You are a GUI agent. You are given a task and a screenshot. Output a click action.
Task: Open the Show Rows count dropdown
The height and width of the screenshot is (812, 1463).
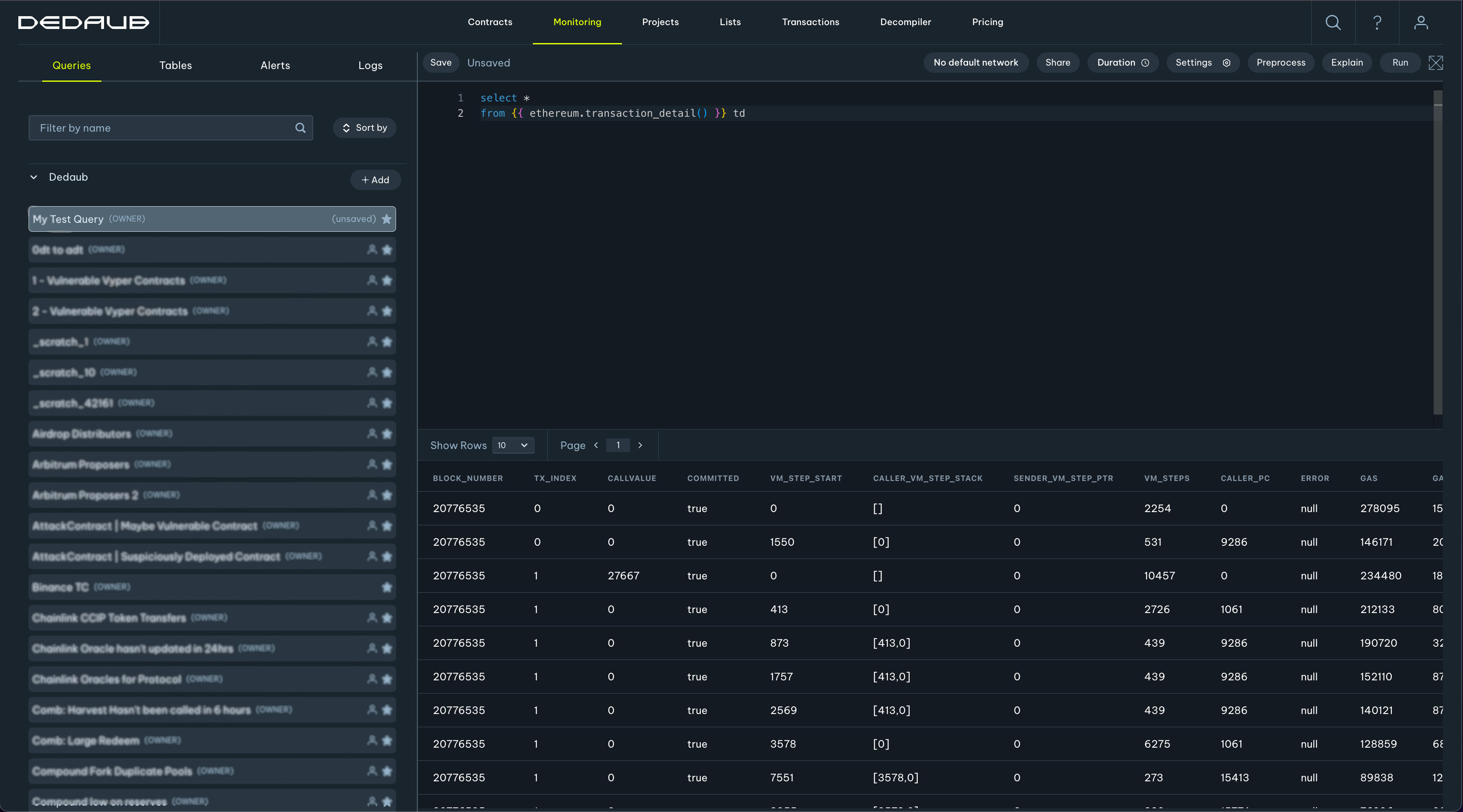click(513, 446)
